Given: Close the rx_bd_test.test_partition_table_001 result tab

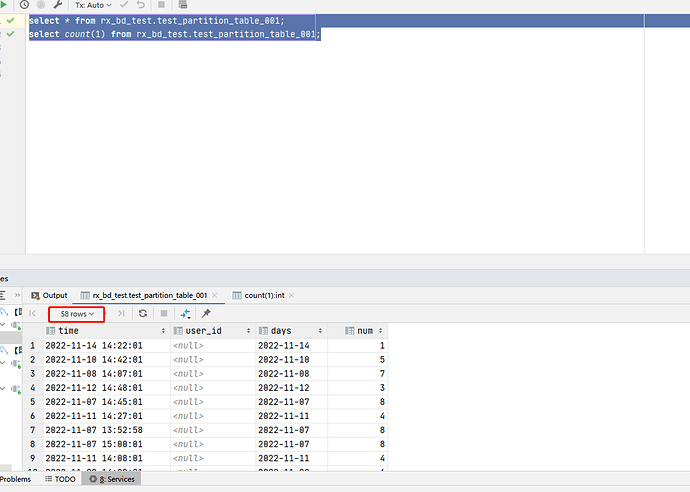Looking at the screenshot, I should [214, 295].
